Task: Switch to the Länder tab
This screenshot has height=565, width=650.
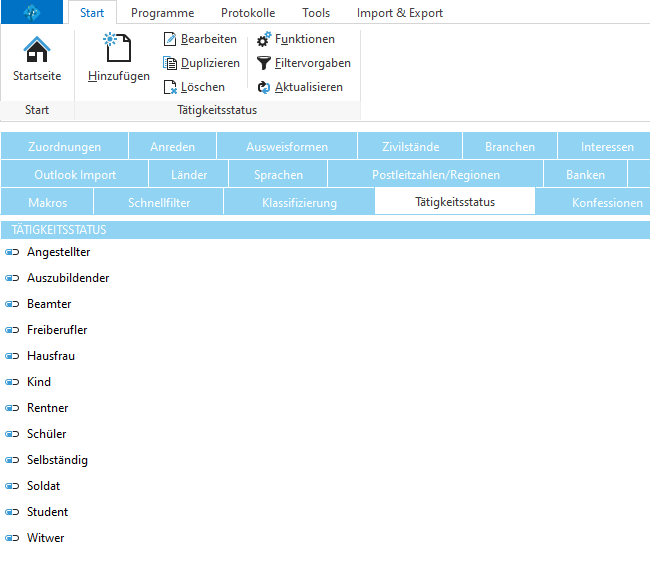Action: [189, 174]
